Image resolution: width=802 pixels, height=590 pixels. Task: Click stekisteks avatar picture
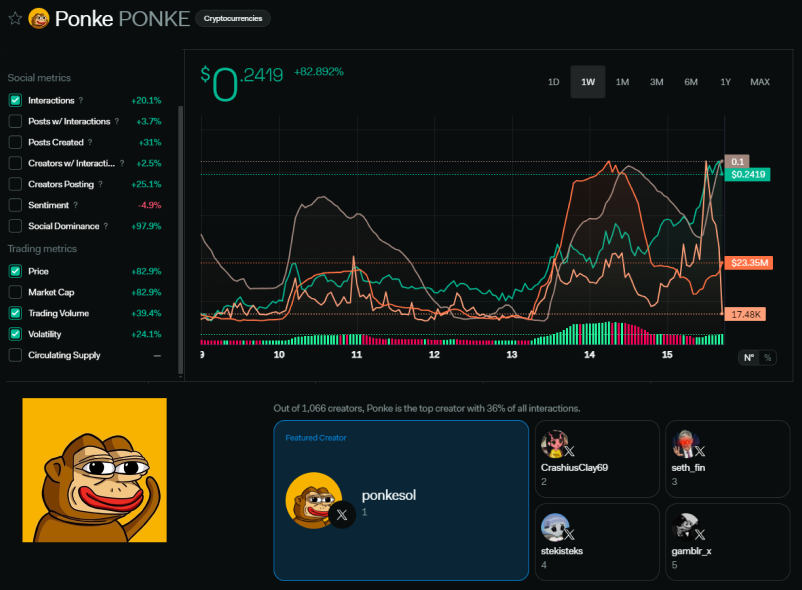click(554, 527)
